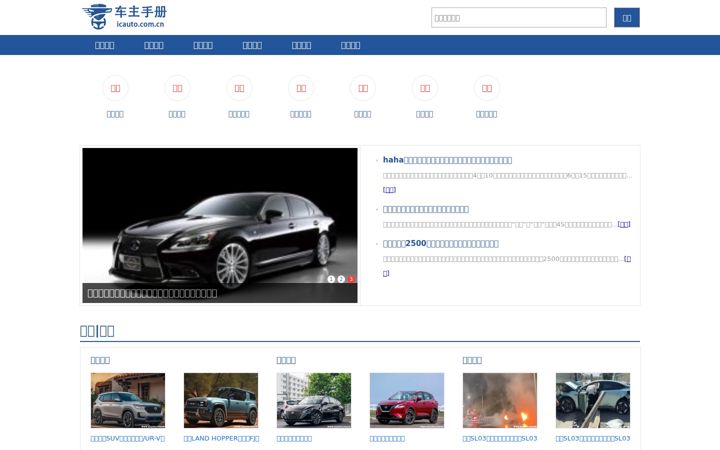
Task: Open the black sedan thumbnail by building
Action: pos(314,400)
